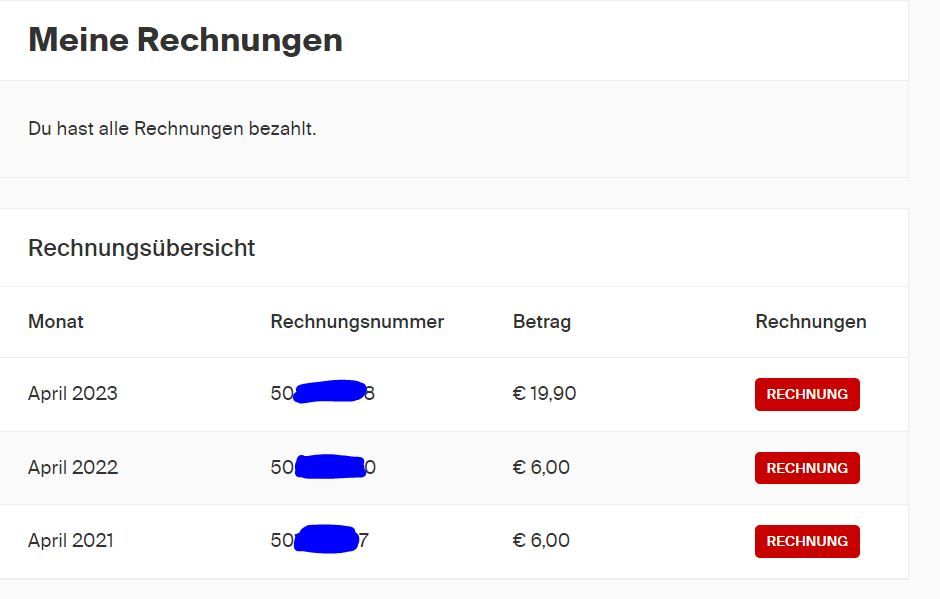Image resolution: width=940 pixels, height=599 pixels.
Task: Click the Rechnungsübersicht section title
Action: pyautogui.click(x=142, y=247)
